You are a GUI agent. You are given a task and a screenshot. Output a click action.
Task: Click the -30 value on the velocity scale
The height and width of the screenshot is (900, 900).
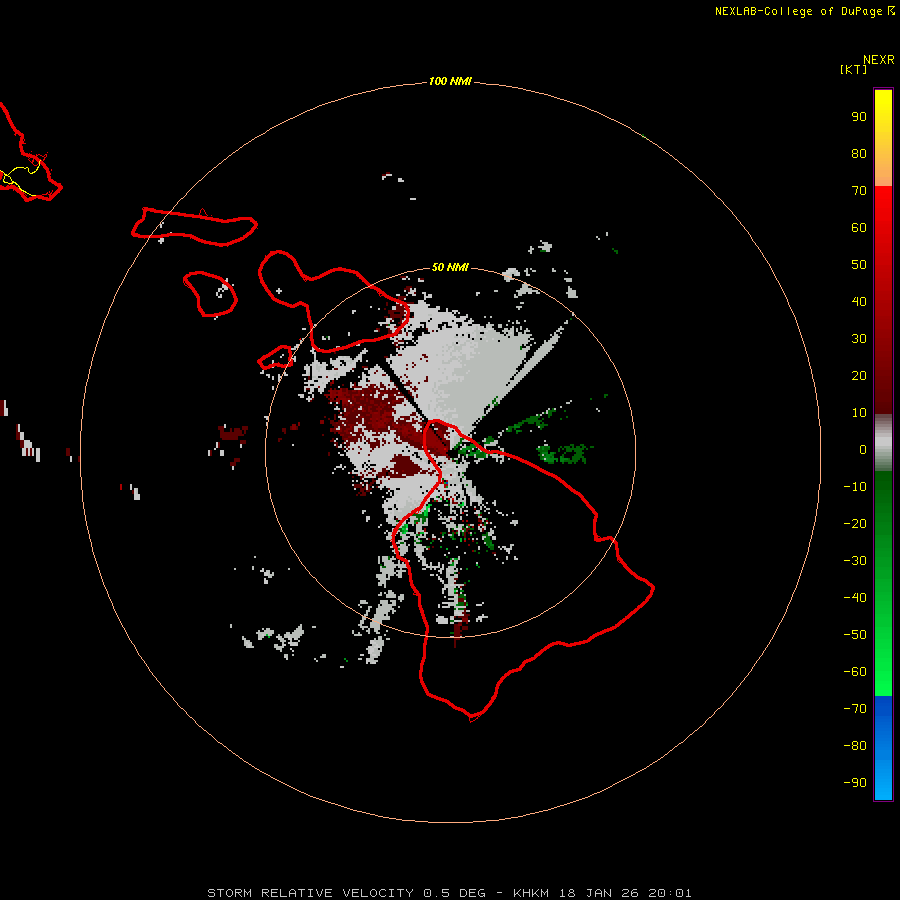click(x=855, y=561)
